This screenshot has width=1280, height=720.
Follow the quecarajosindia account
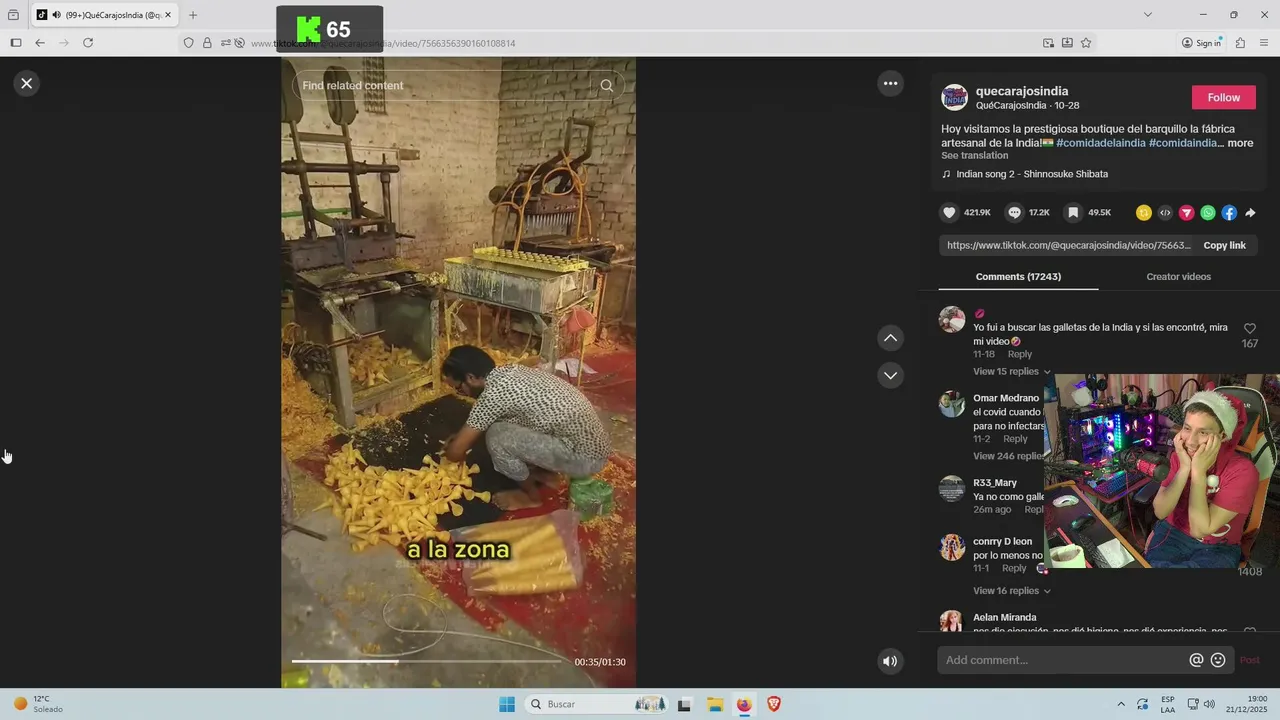point(1223,98)
